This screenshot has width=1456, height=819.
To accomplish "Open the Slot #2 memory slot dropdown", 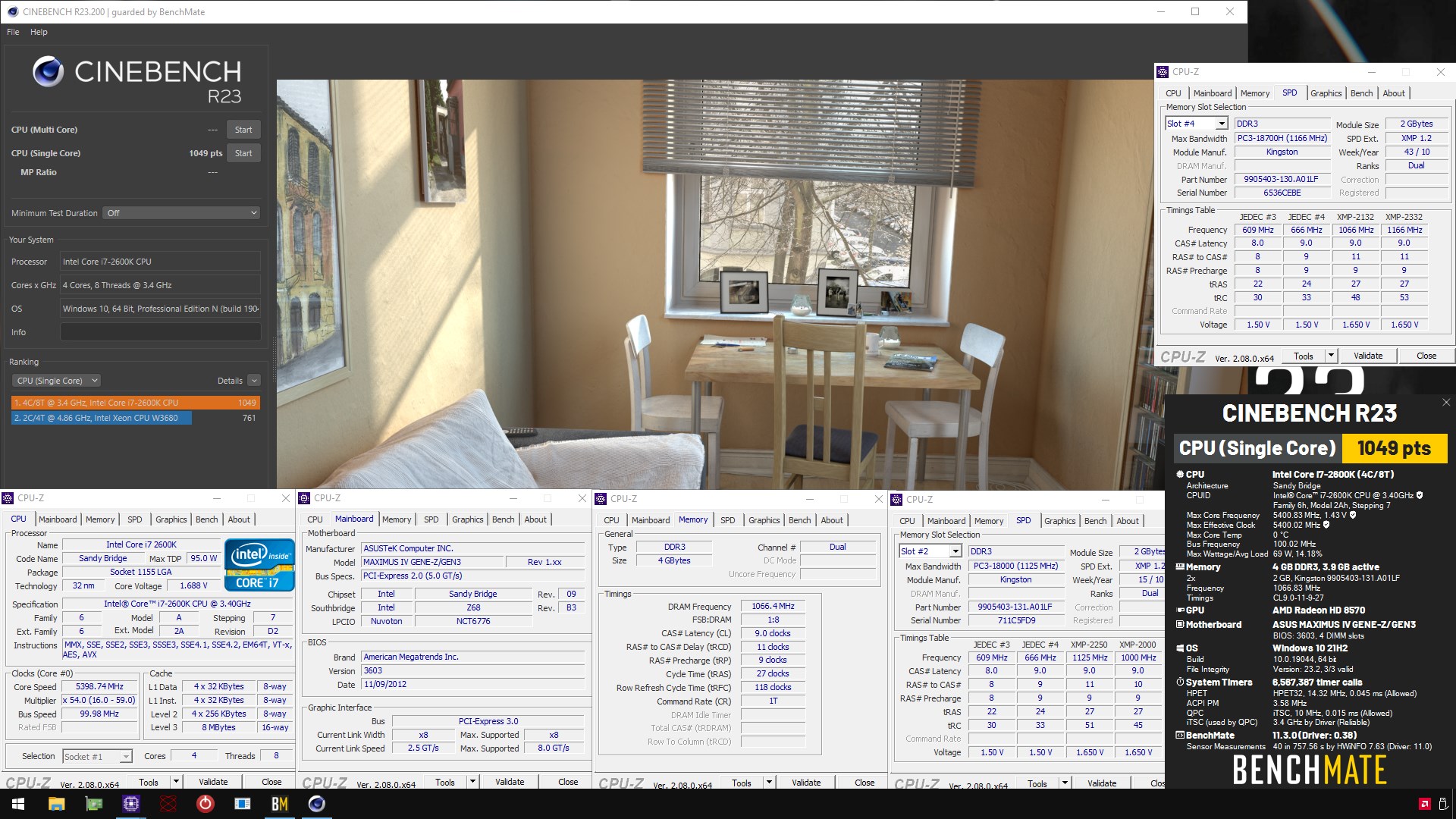I will [955, 551].
